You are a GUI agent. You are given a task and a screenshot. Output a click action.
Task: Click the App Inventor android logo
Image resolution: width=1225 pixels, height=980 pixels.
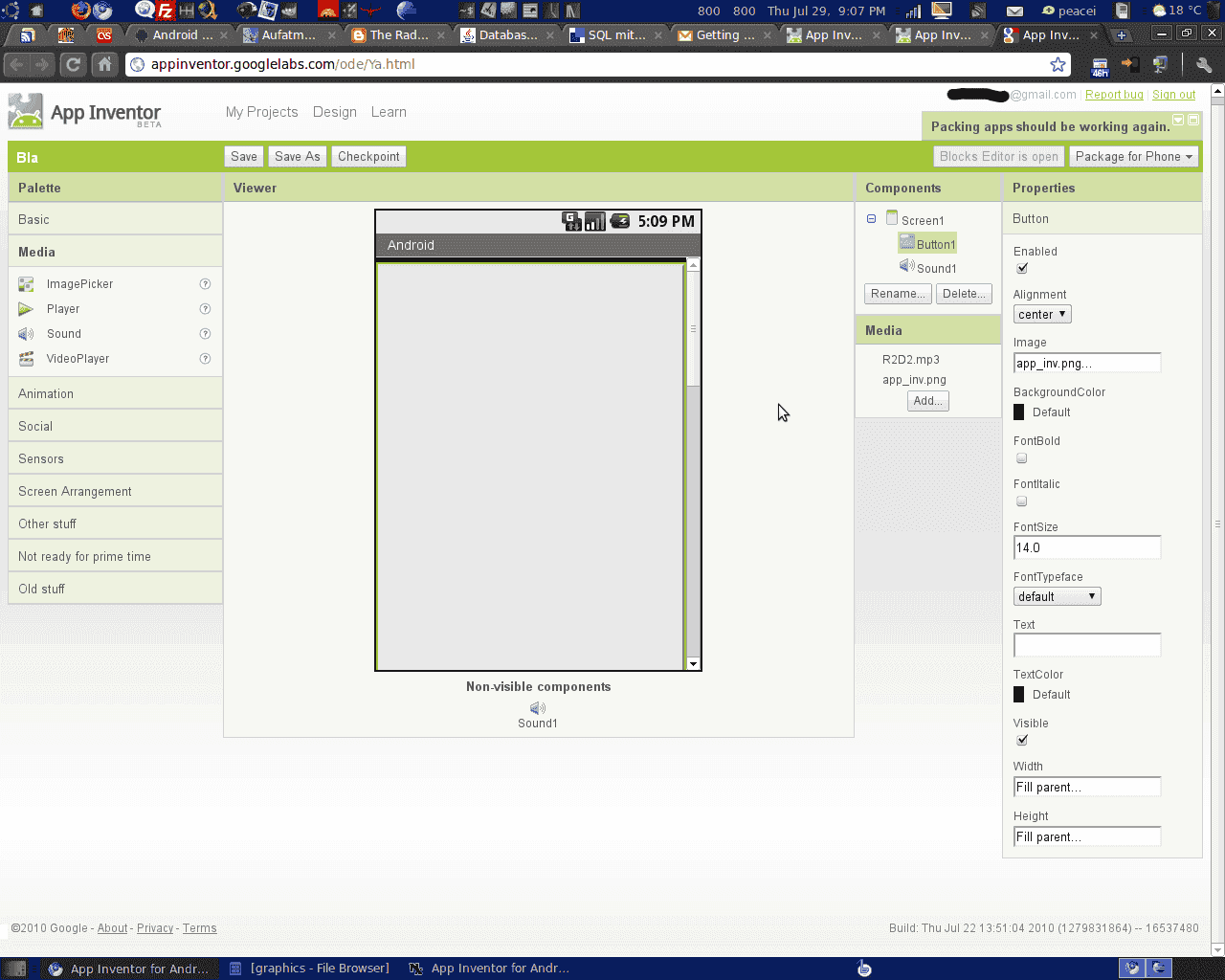(26, 112)
